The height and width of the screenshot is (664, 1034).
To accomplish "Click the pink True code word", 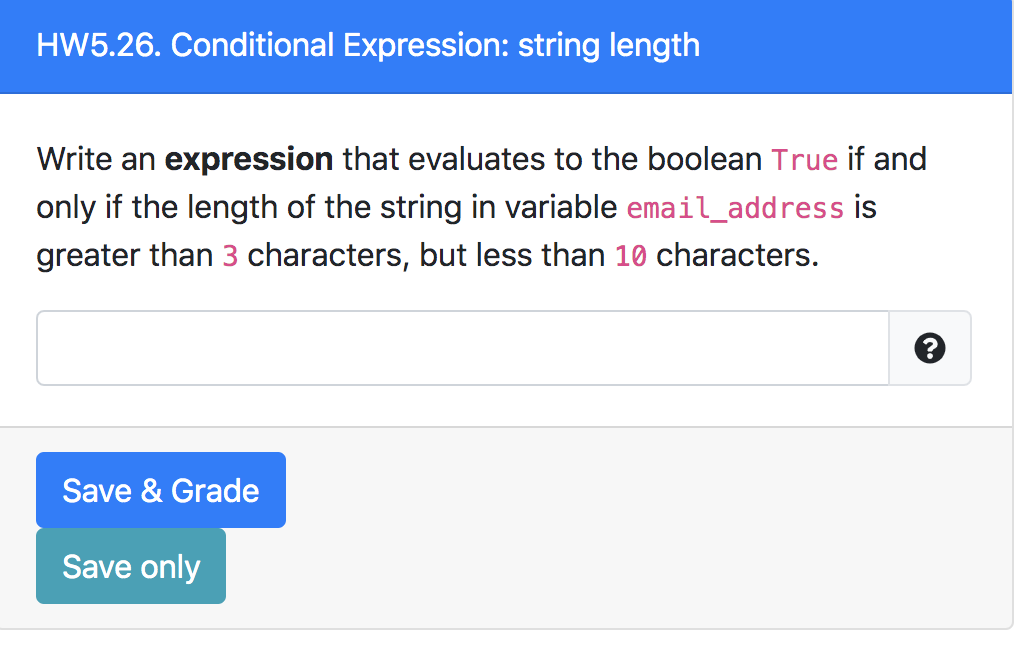I will (x=805, y=160).
